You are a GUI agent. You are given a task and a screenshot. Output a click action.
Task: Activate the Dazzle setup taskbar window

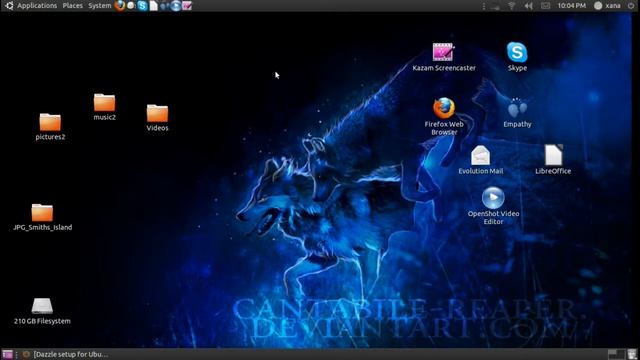(66, 354)
